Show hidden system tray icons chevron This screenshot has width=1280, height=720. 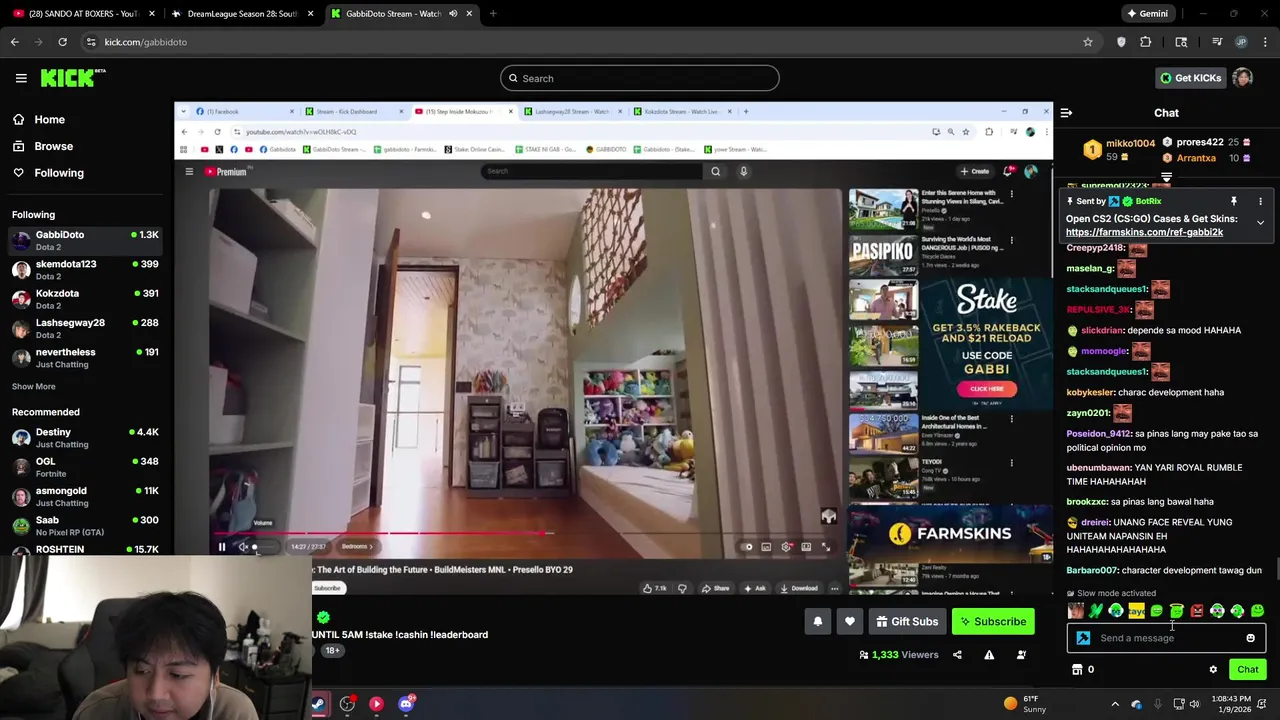(1115, 704)
